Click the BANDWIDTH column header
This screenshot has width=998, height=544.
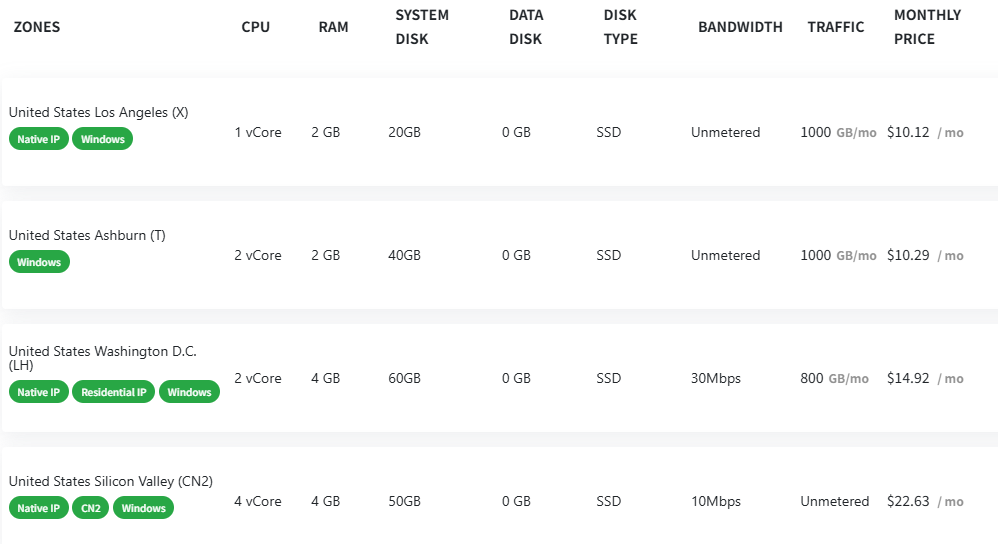740,27
